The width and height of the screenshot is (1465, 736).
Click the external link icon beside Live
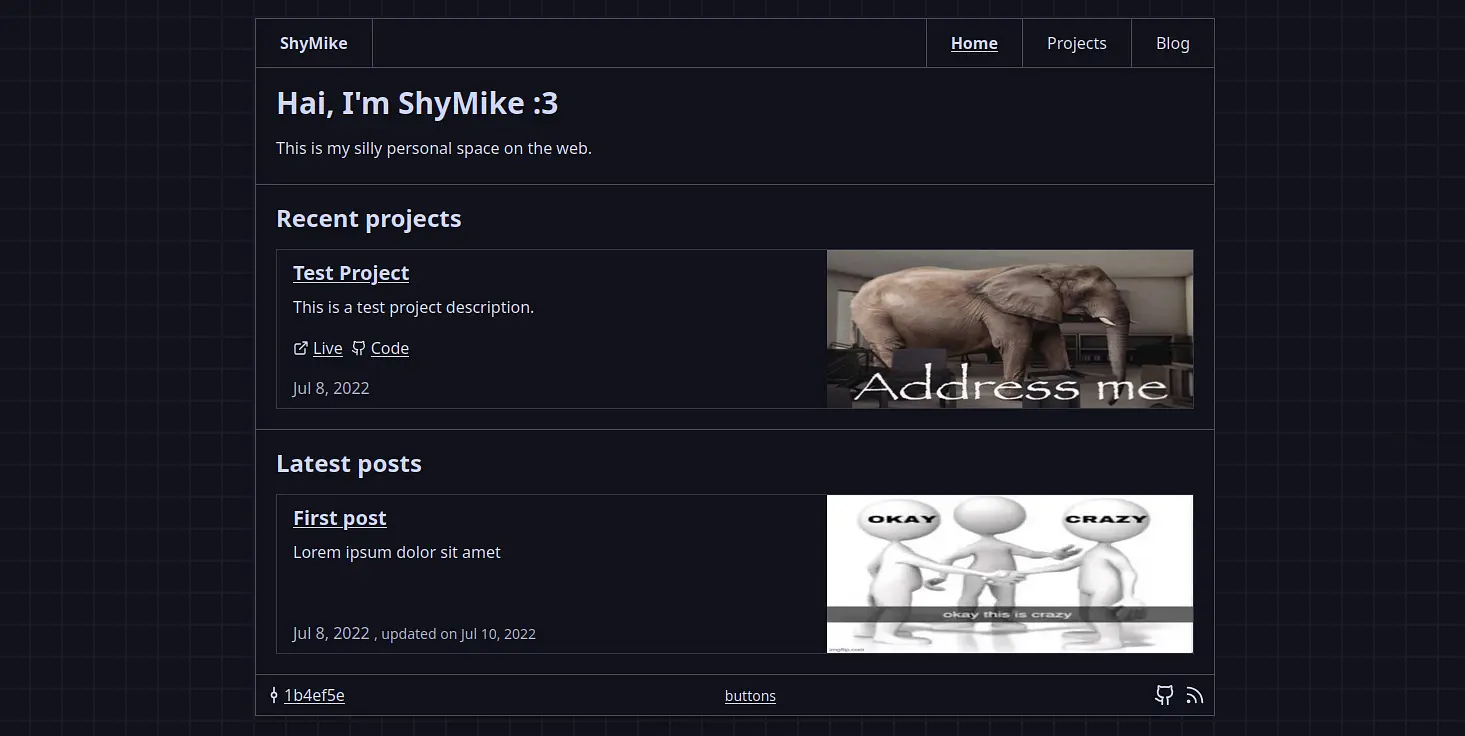coord(299,348)
